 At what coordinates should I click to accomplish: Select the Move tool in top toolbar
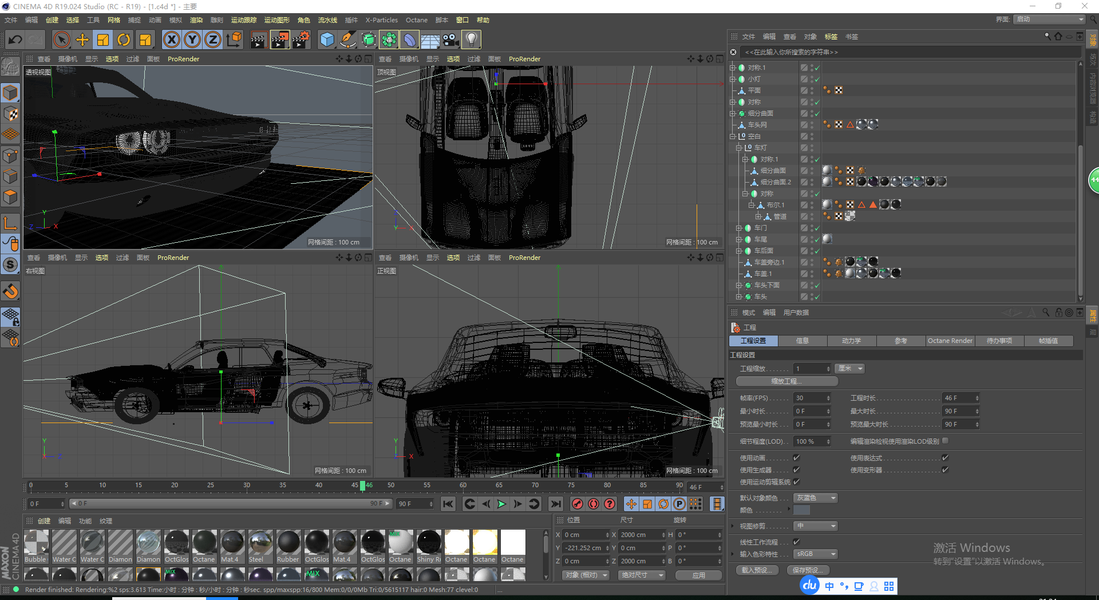pyautogui.click(x=82, y=40)
